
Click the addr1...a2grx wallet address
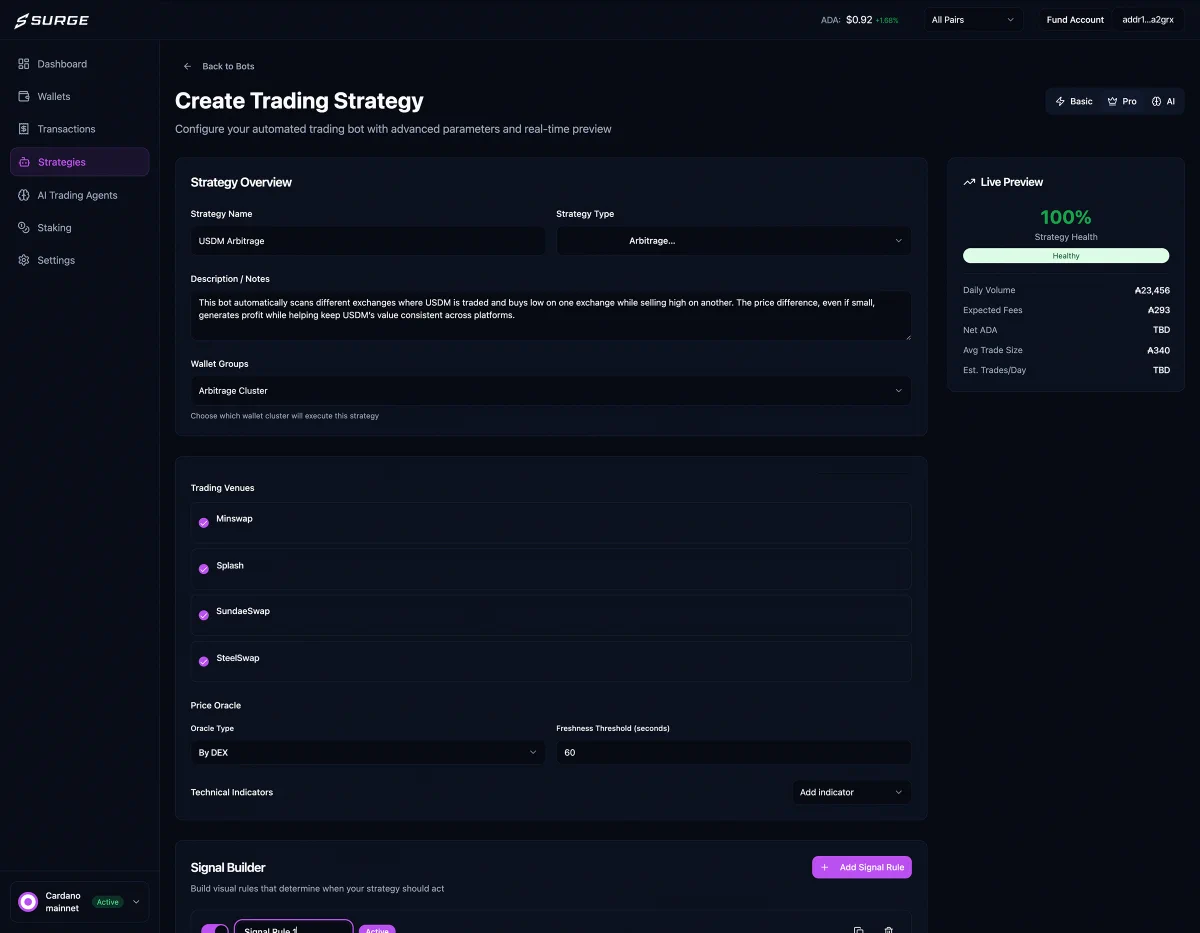1148,20
